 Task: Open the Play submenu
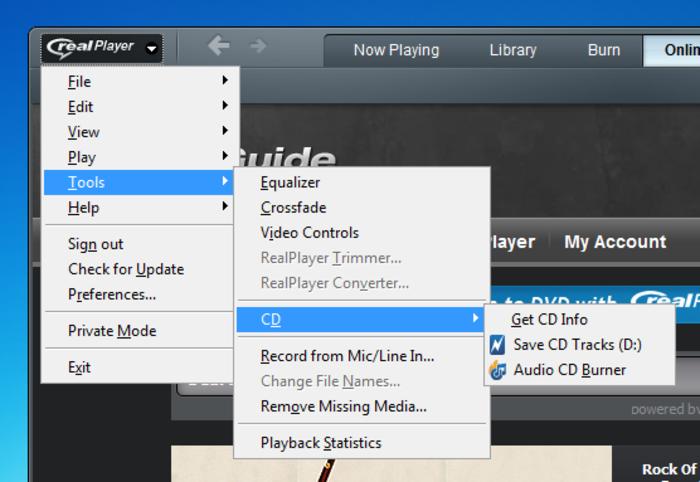tap(138, 157)
